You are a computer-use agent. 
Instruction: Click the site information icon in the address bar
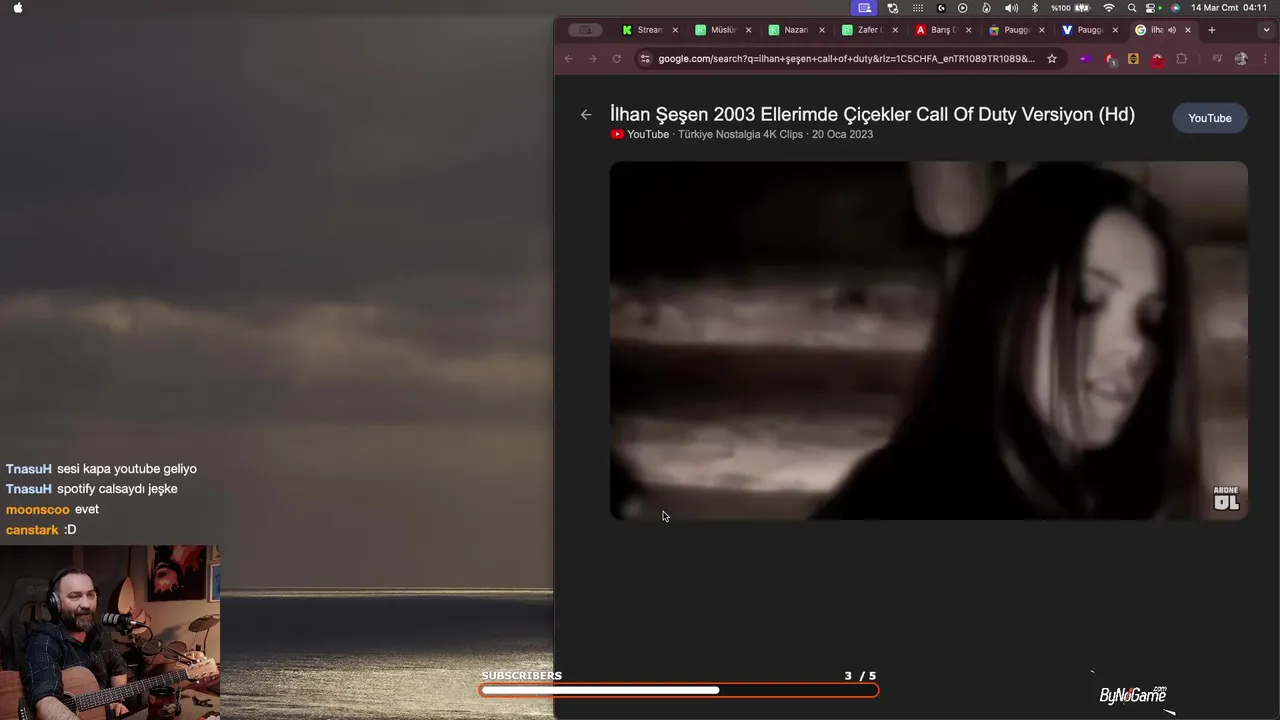coord(645,59)
